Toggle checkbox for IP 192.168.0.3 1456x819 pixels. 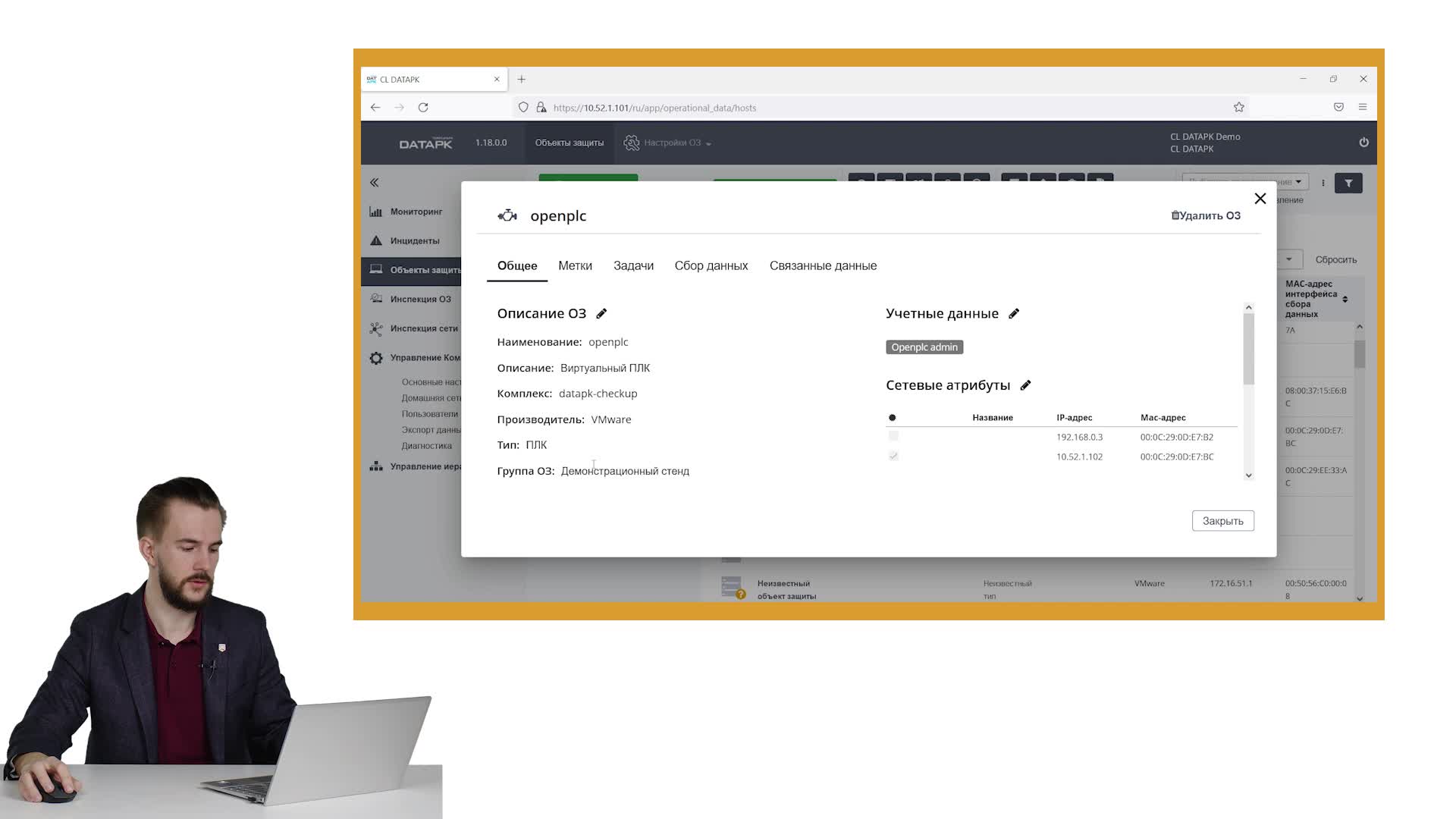[x=893, y=437]
